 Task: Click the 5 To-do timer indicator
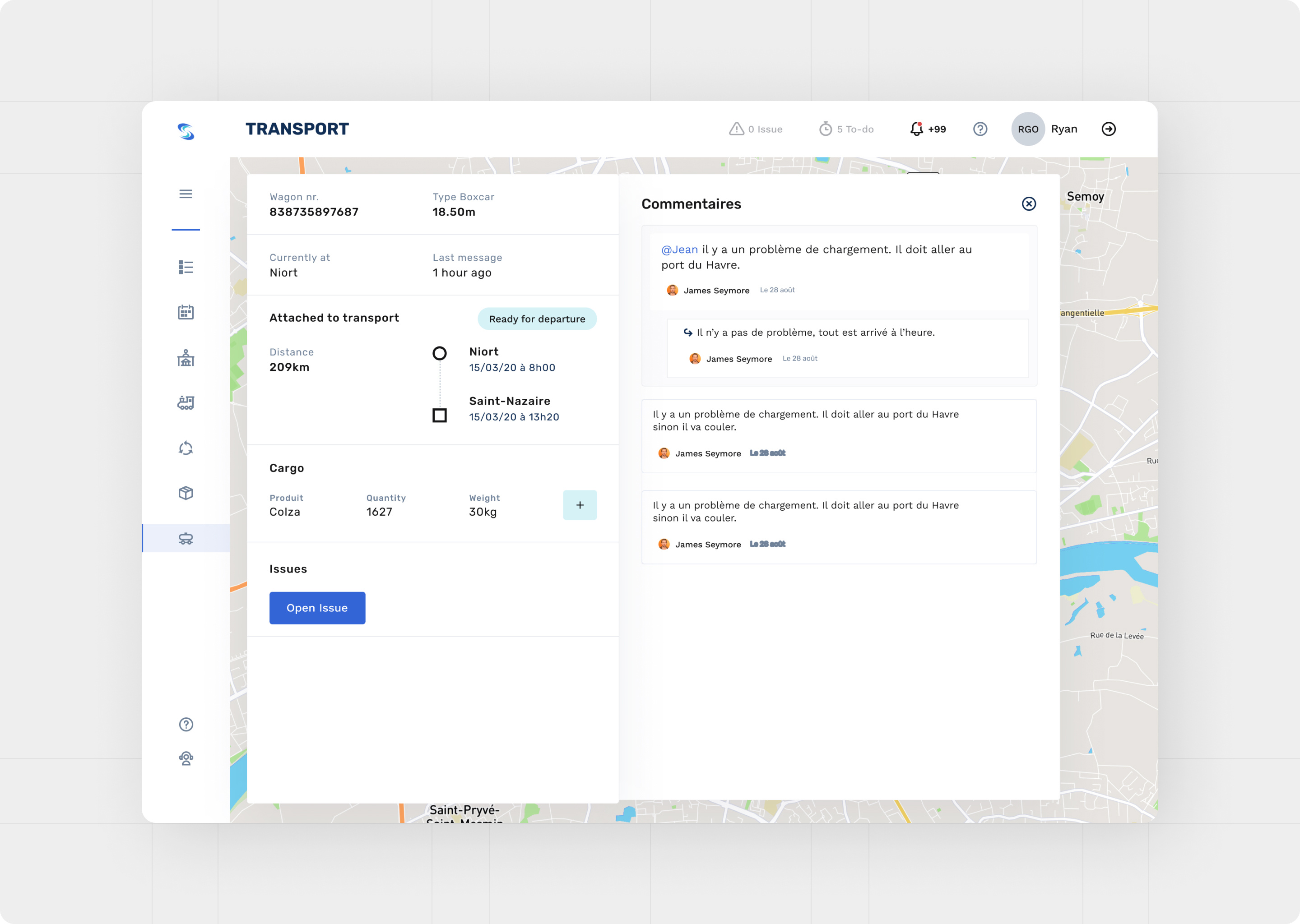(x=846, y=129)
